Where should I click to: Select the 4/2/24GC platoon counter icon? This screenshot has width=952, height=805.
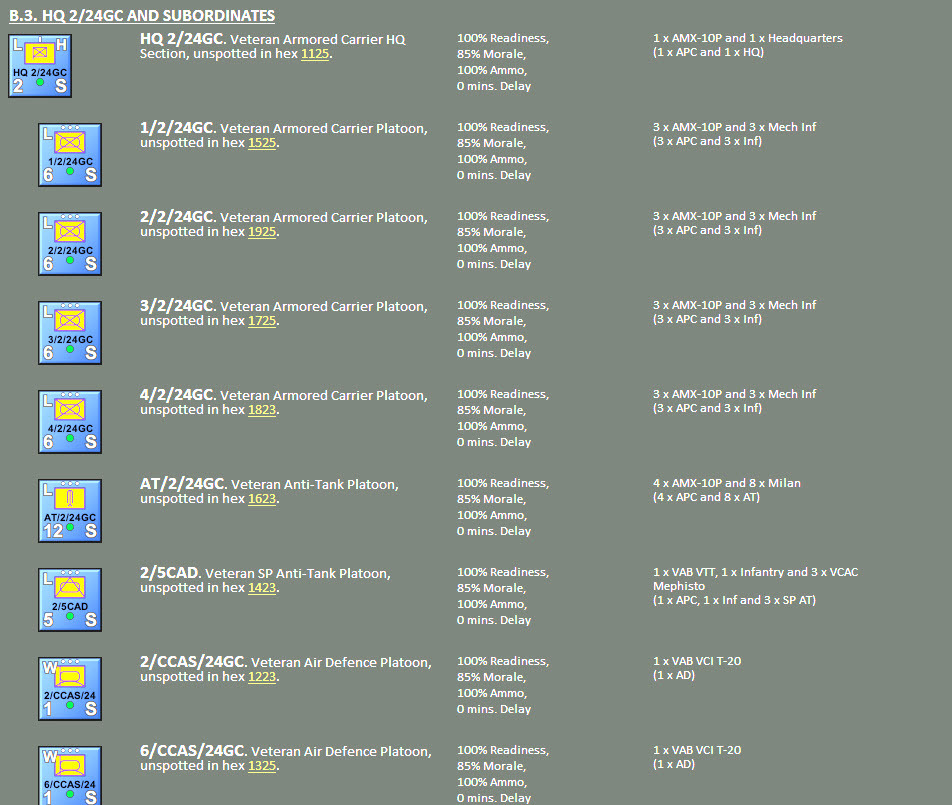[x=70, y=421]
